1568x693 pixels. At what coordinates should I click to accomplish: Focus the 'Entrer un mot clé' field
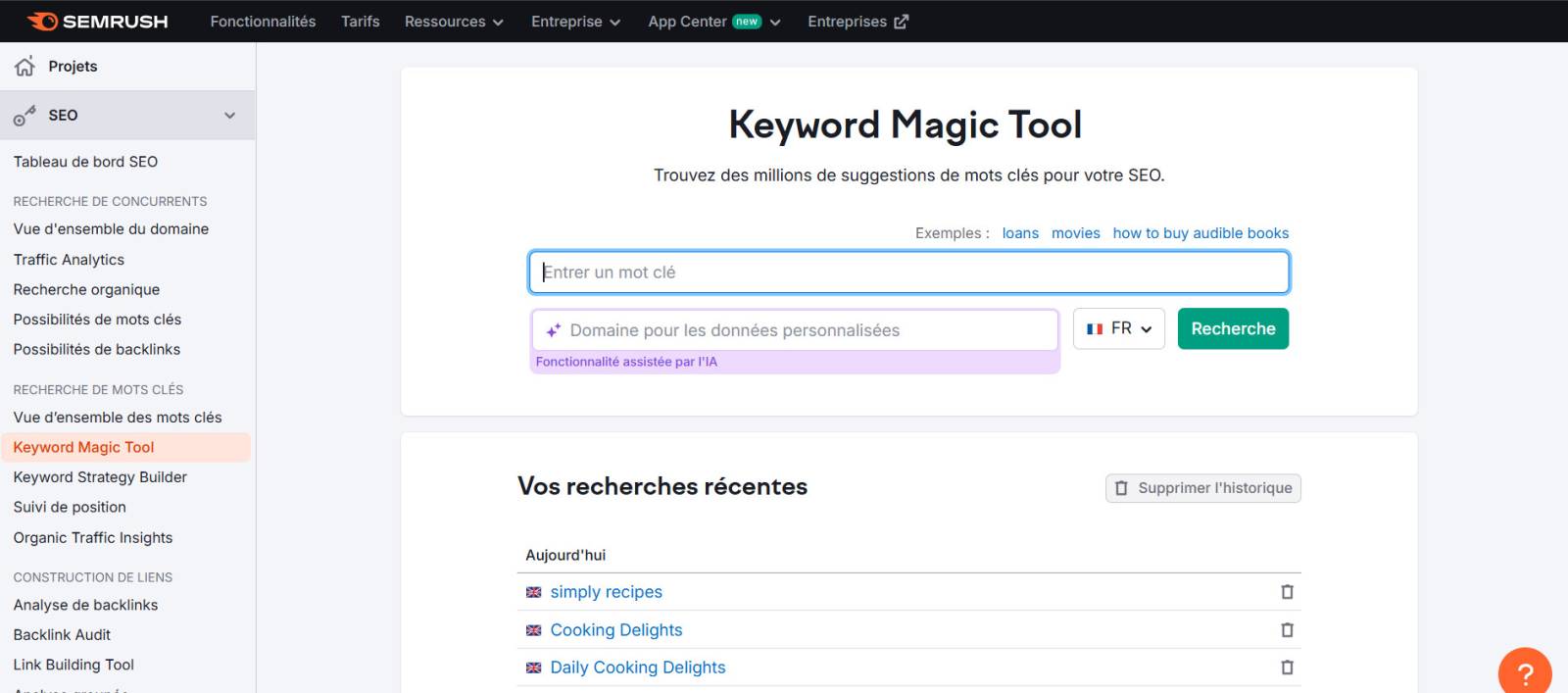click(909, 272)
